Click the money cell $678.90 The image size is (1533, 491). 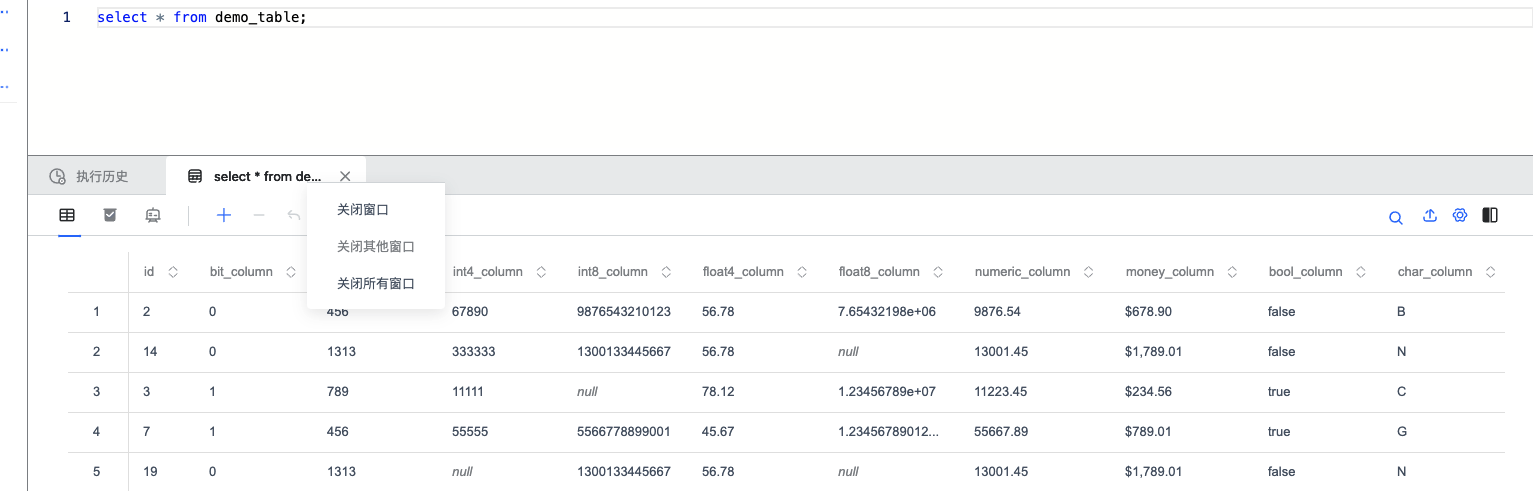pos(1148,312)
